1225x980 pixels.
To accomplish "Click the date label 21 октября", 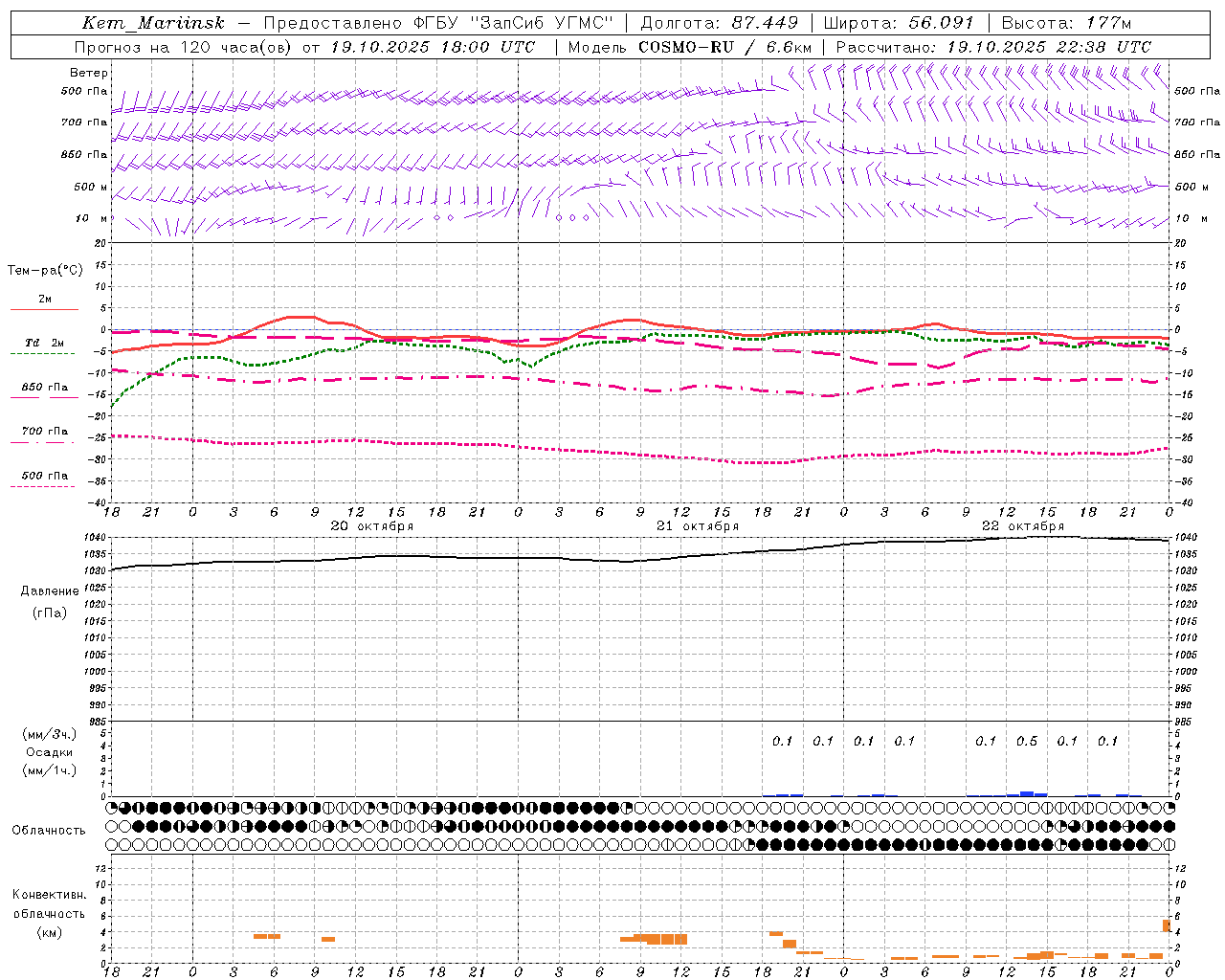I will 698,526.
